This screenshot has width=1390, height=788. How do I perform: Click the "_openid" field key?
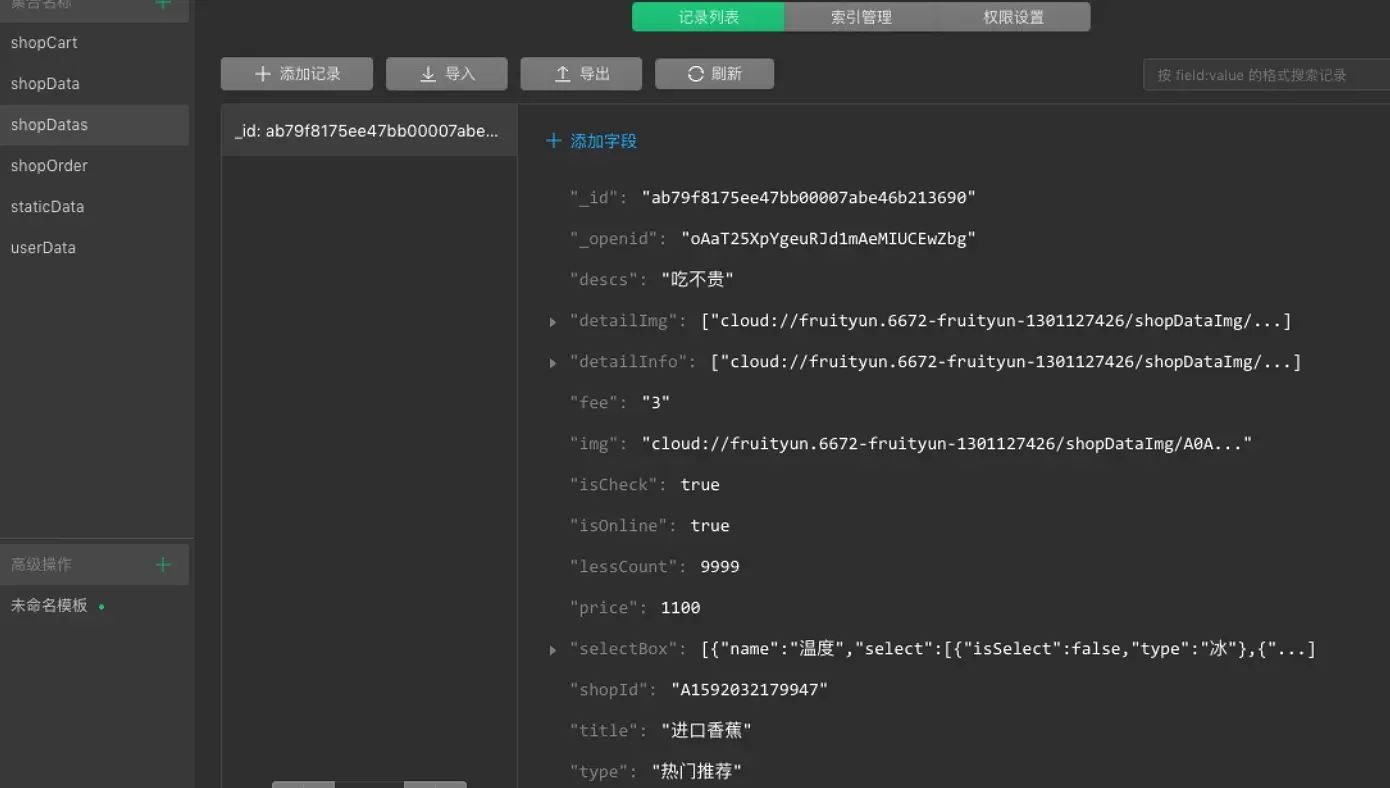pos(618,239)
